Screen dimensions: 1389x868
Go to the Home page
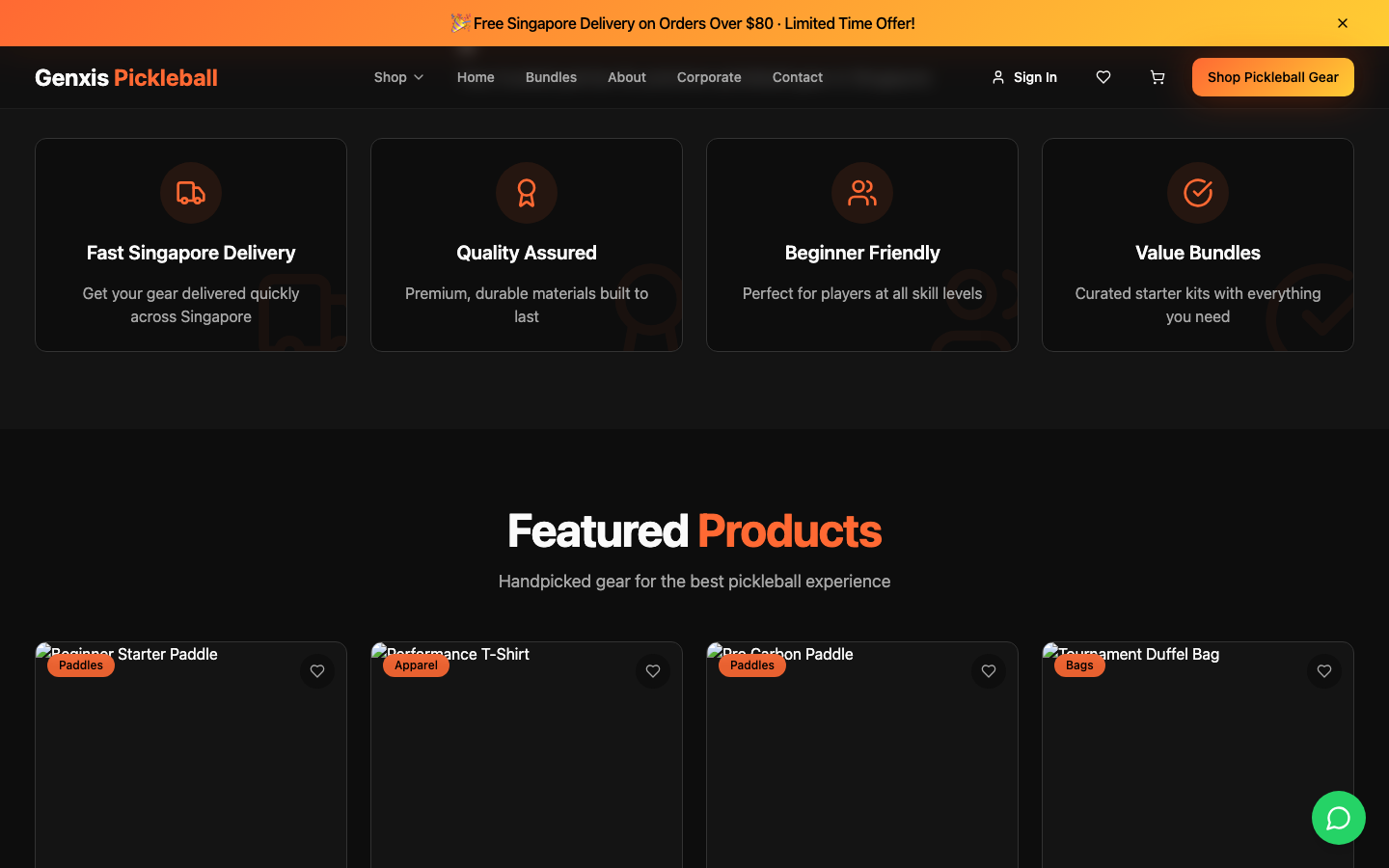[476, 77]
